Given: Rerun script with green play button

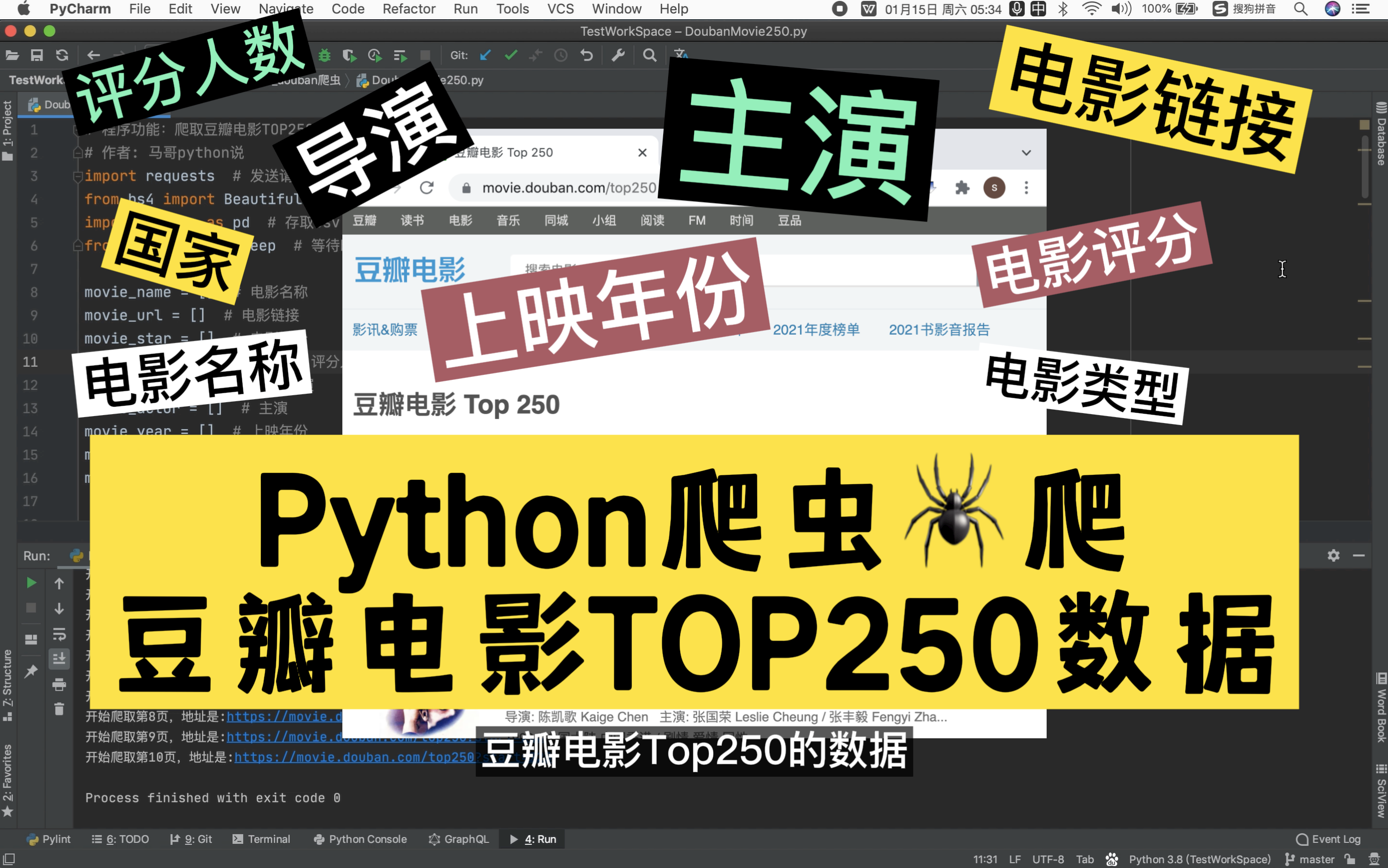Looking at the screenshot, I should click(32, 583).
